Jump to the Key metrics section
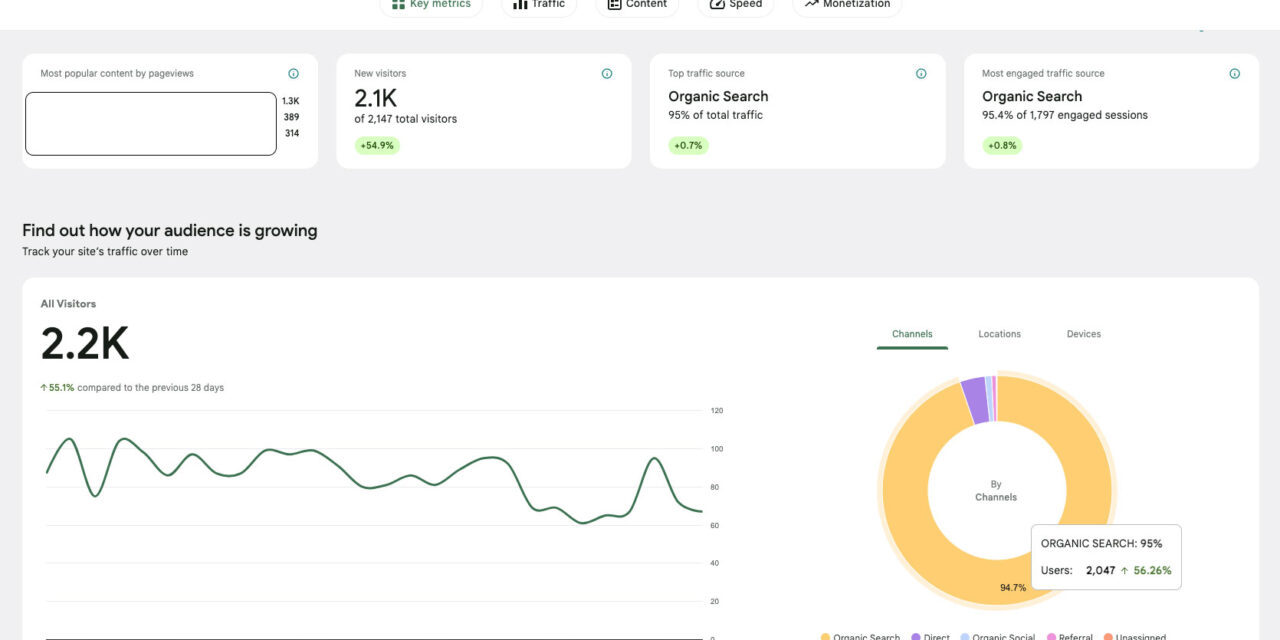Image resolution: width=1280 pixels, height=640 pixels. (431, 5)
